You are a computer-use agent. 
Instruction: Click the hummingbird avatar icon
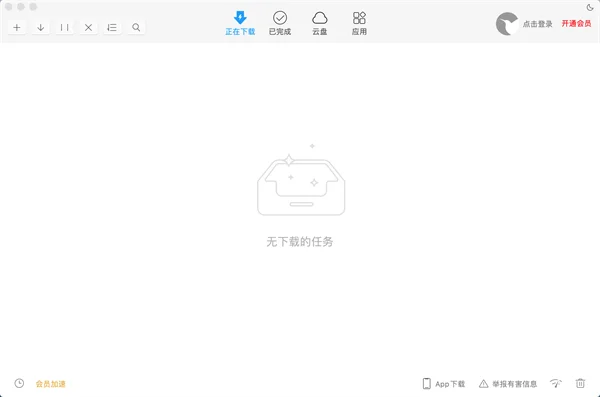click(507, 24)
